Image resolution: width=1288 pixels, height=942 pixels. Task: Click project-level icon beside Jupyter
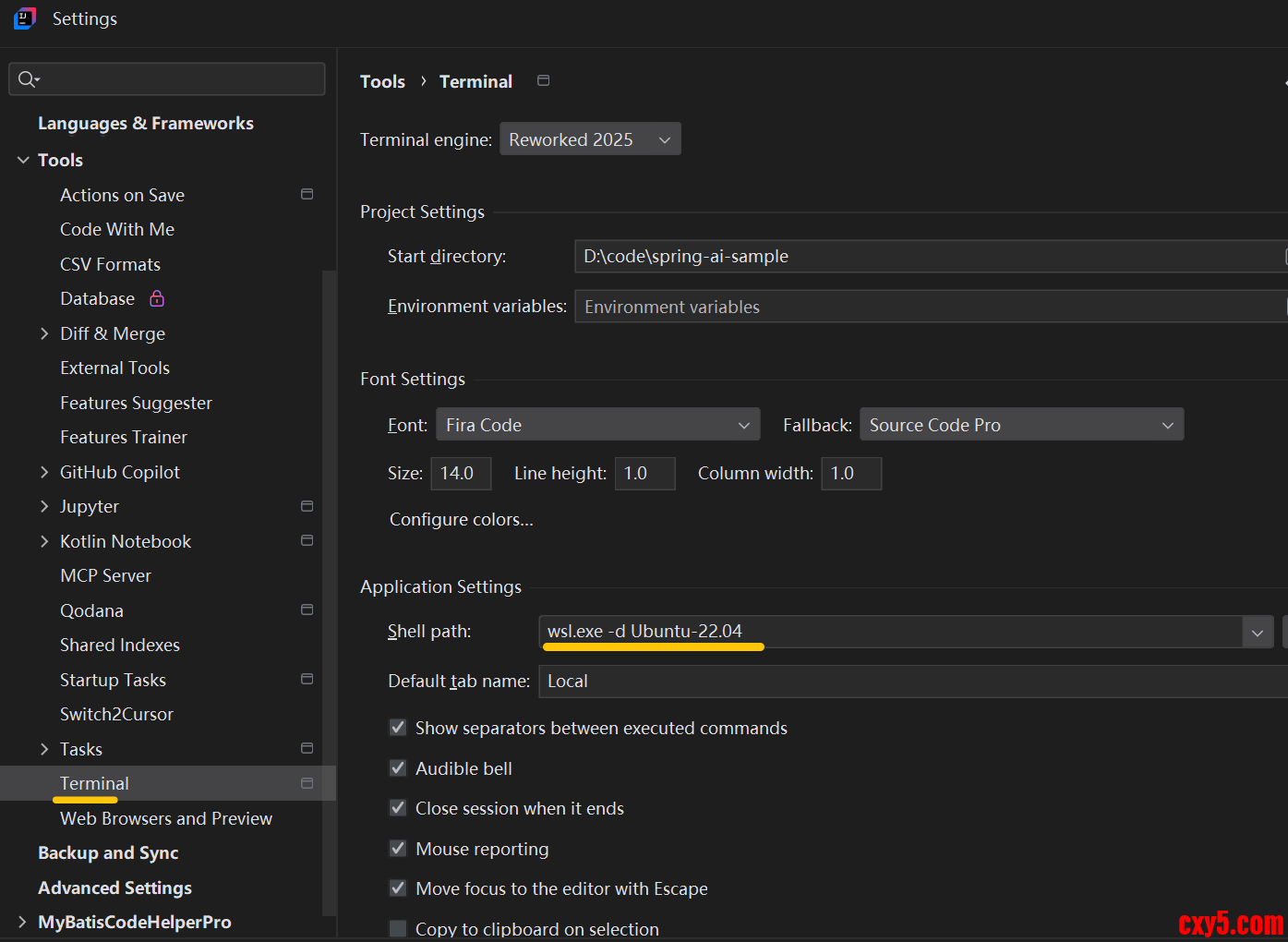(307, 506)
